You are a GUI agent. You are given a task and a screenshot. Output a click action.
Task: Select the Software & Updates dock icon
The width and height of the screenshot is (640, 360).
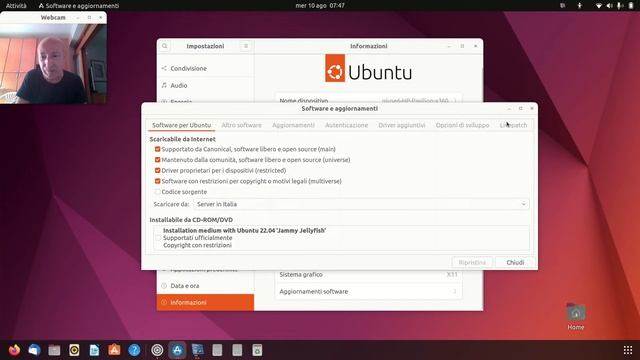[177, 350]
